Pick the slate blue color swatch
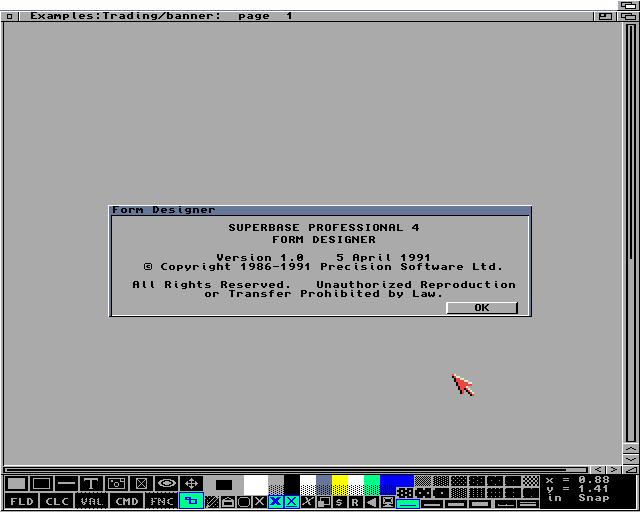The image size is (640, 512). [x=324, y=485]
